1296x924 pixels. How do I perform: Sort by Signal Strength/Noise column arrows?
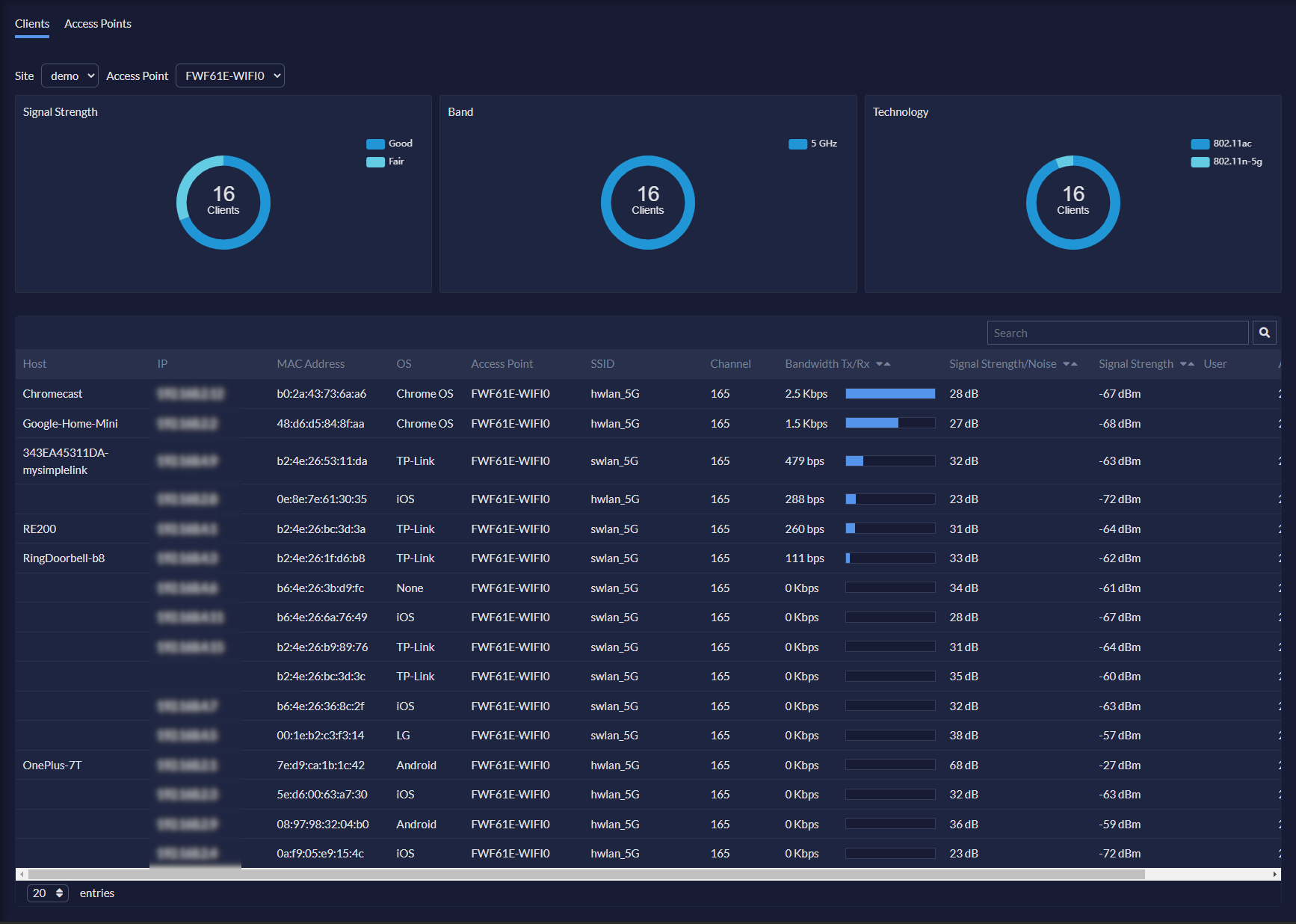[1070, 364]
